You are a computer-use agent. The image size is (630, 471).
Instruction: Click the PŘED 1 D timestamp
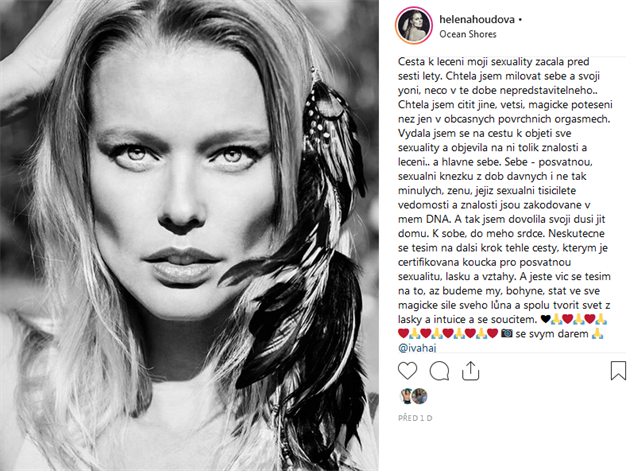[x=415, y=418]
